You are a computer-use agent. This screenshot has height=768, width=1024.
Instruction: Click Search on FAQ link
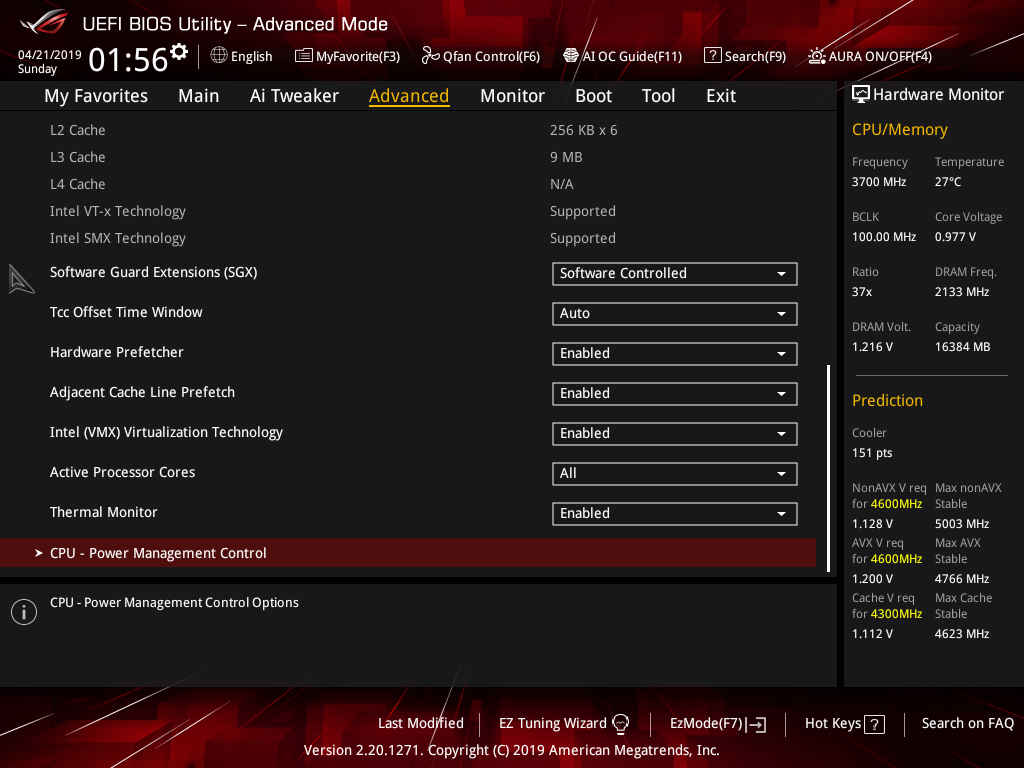(x=967, y=724)
